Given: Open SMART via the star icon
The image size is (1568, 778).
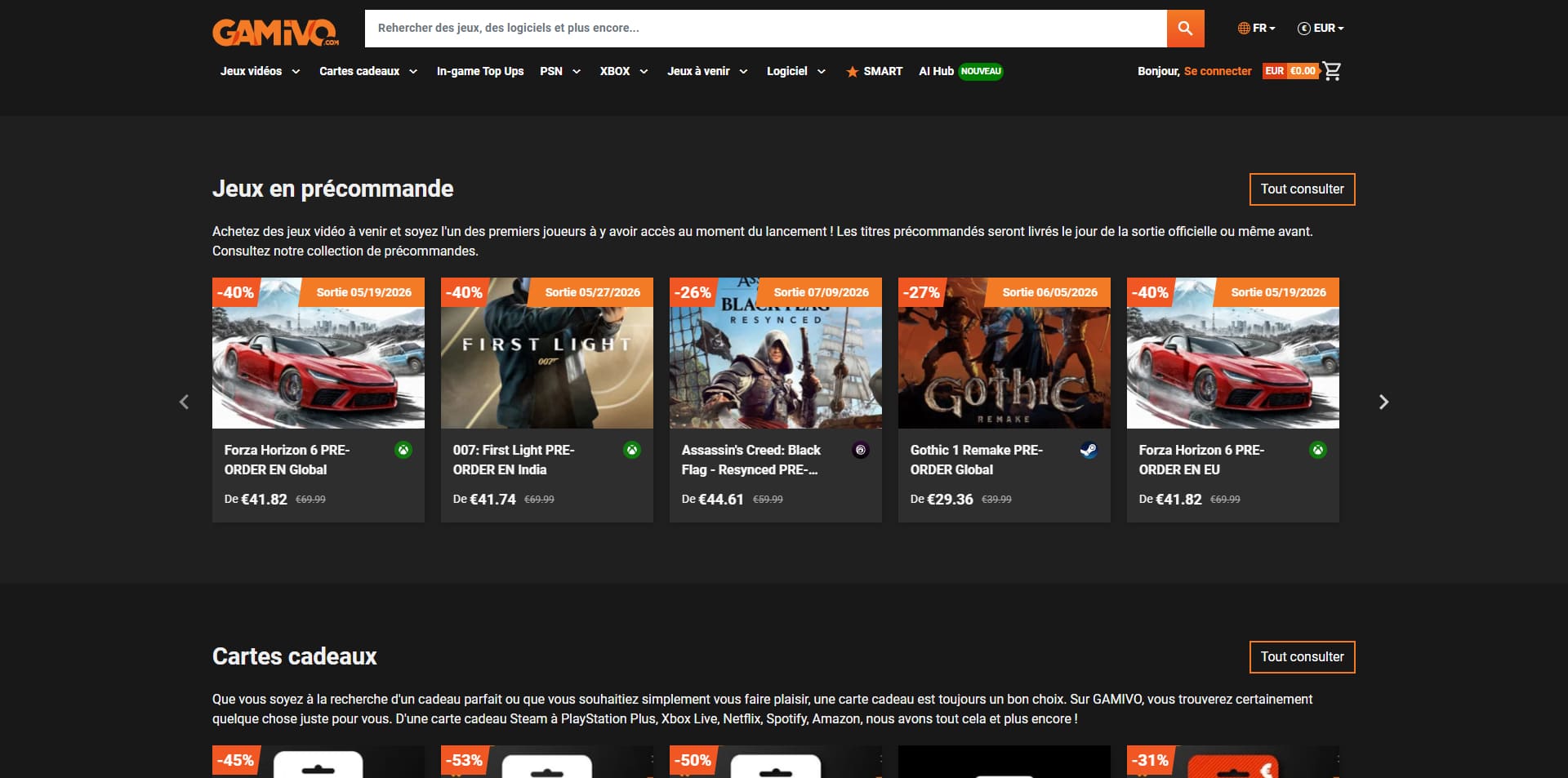Looking at the screenshot, I should [x=852, y=72].
